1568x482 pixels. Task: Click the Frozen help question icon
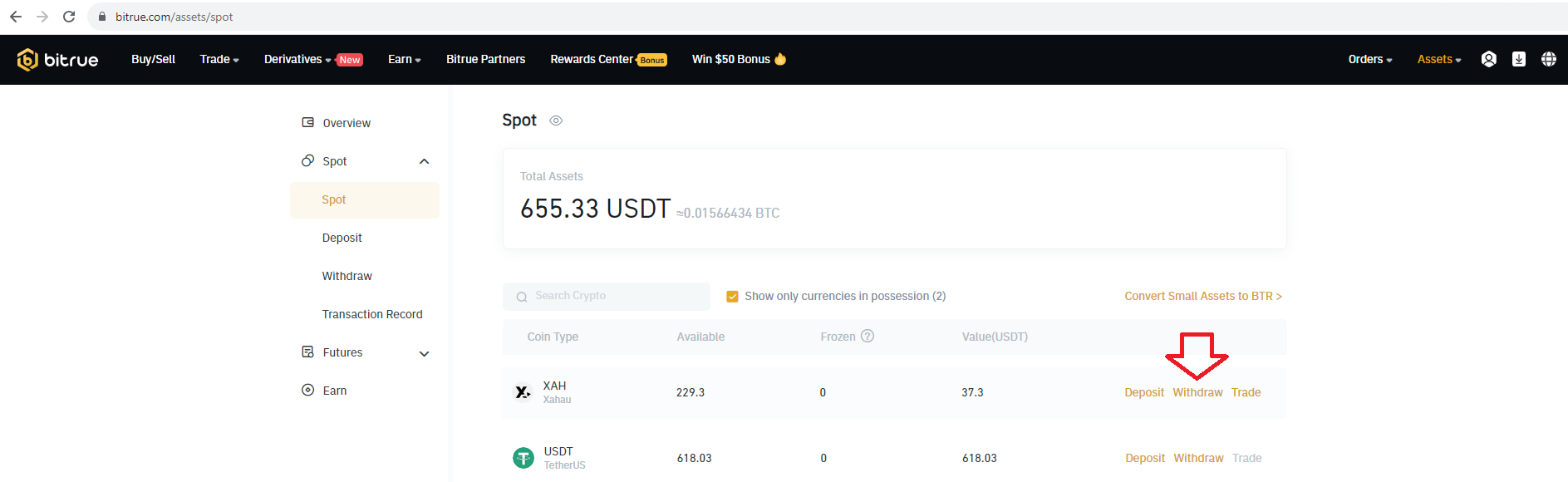click(x=868, y=337)
